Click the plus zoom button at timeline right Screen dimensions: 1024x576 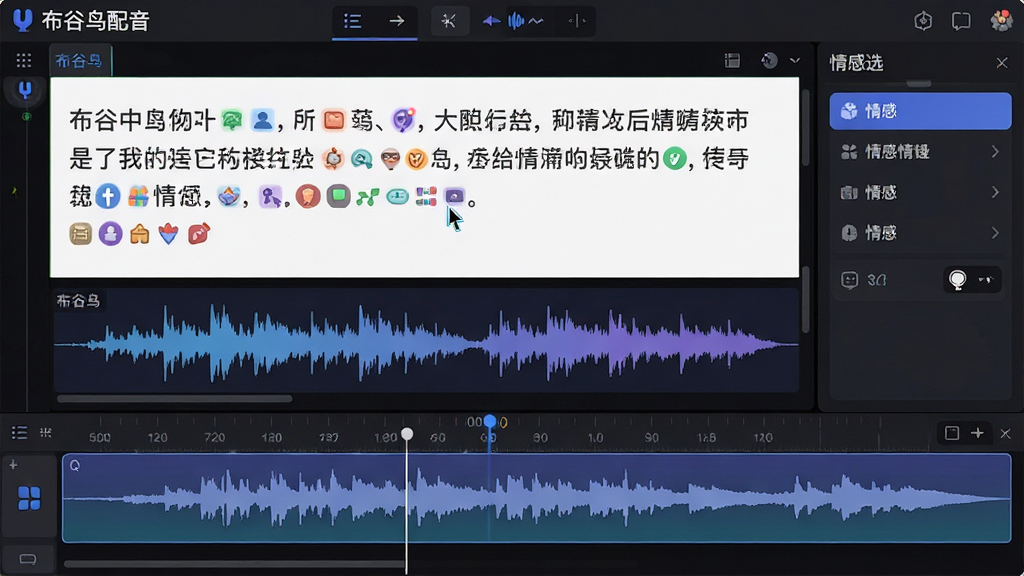click(977, 433)
